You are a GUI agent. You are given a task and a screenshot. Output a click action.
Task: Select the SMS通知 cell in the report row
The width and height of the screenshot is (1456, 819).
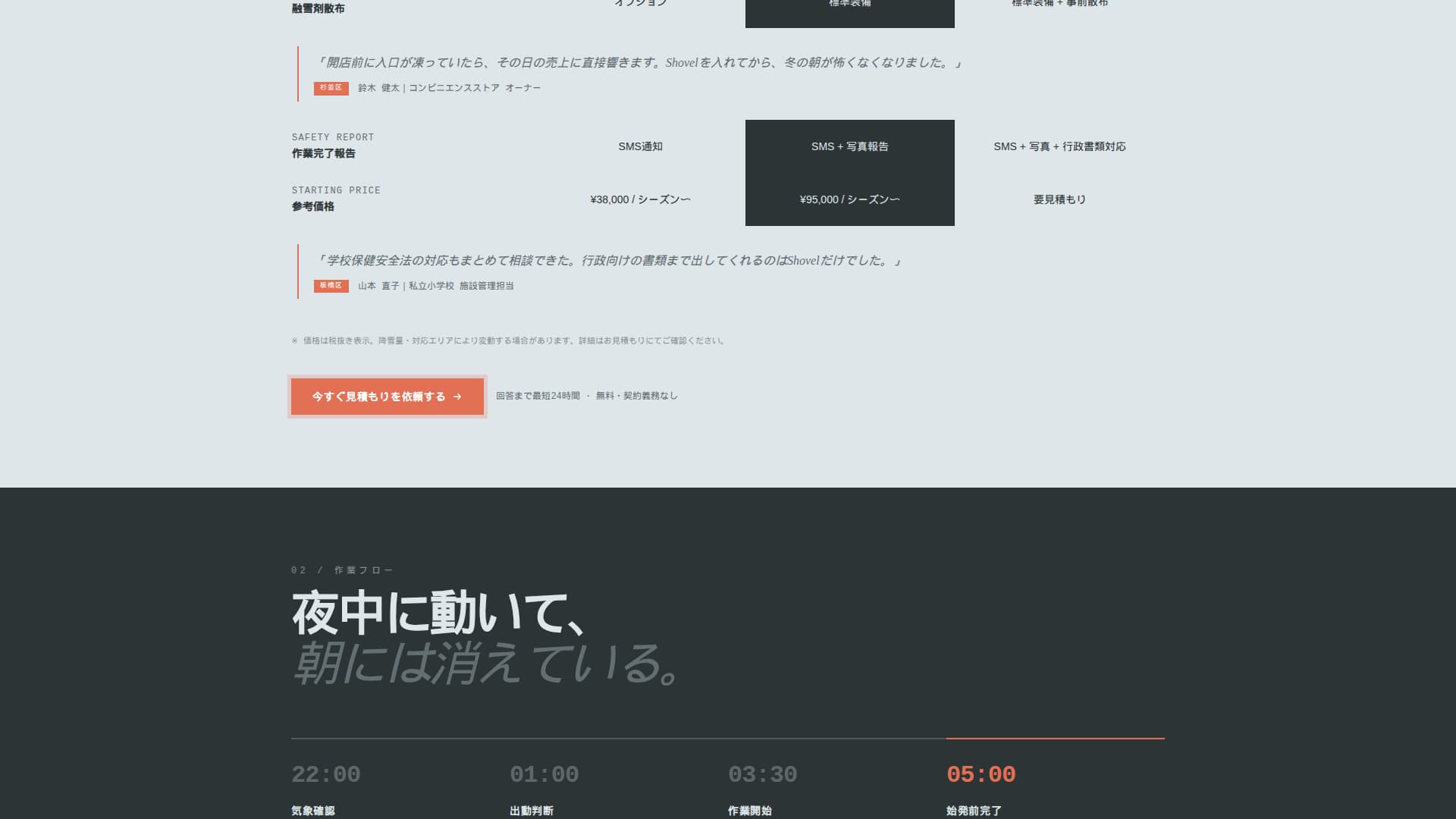pyautogui.click(x=640, y=146)
